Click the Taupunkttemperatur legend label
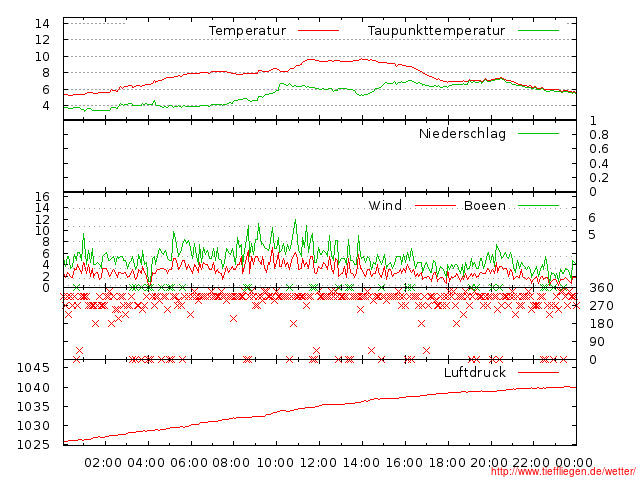Image resolution: width=640 pixels, height=480 pixels. pyautogui.click(x=436, y=31)
